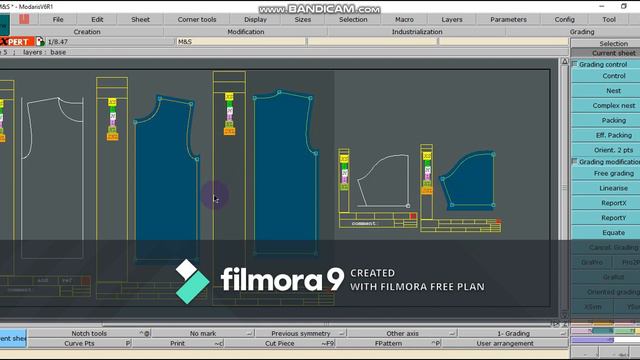Click the User arrangement button
Screen dimensions: 640x360
click(505, 343)
